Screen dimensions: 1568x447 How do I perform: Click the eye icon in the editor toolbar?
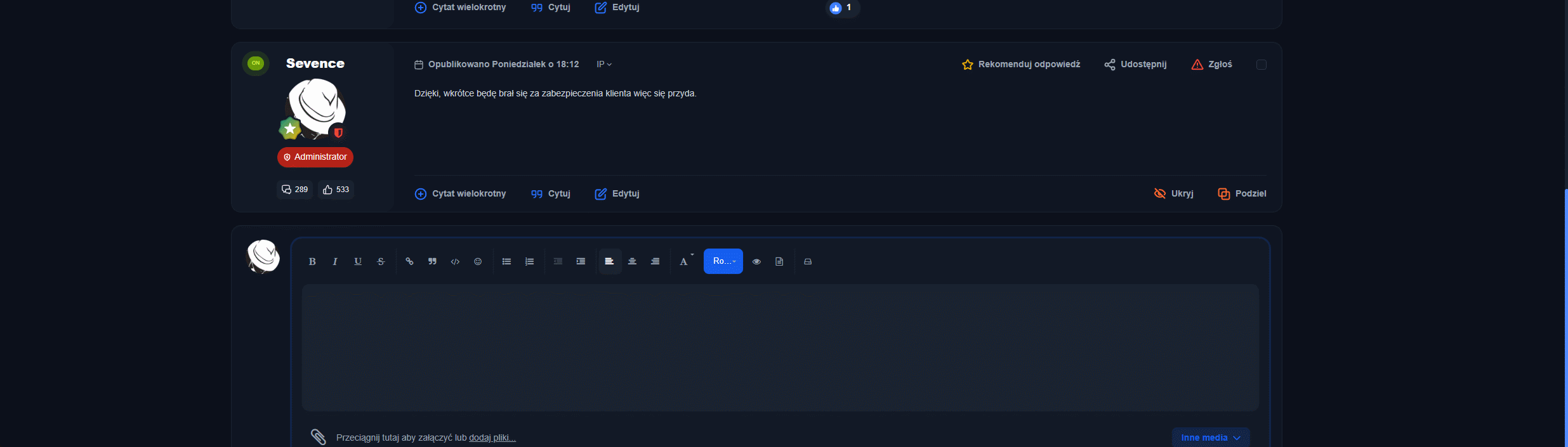tap(756, 261)
